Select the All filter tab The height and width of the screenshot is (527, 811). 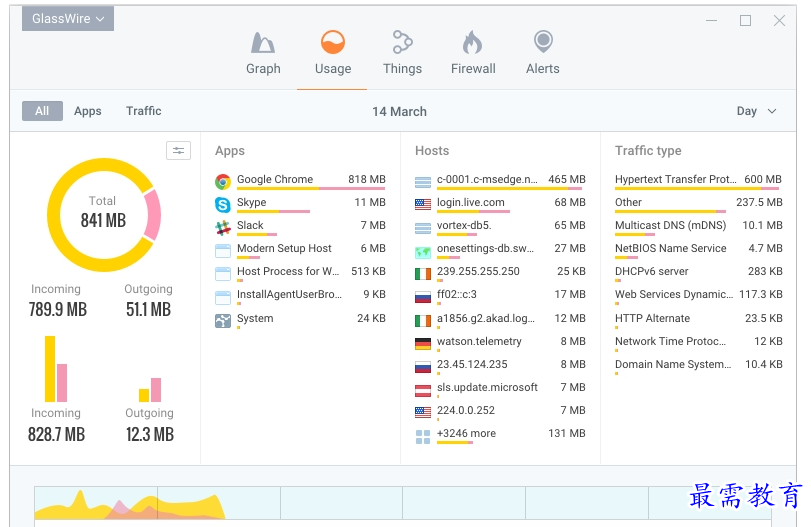click(x=42, y=111)
